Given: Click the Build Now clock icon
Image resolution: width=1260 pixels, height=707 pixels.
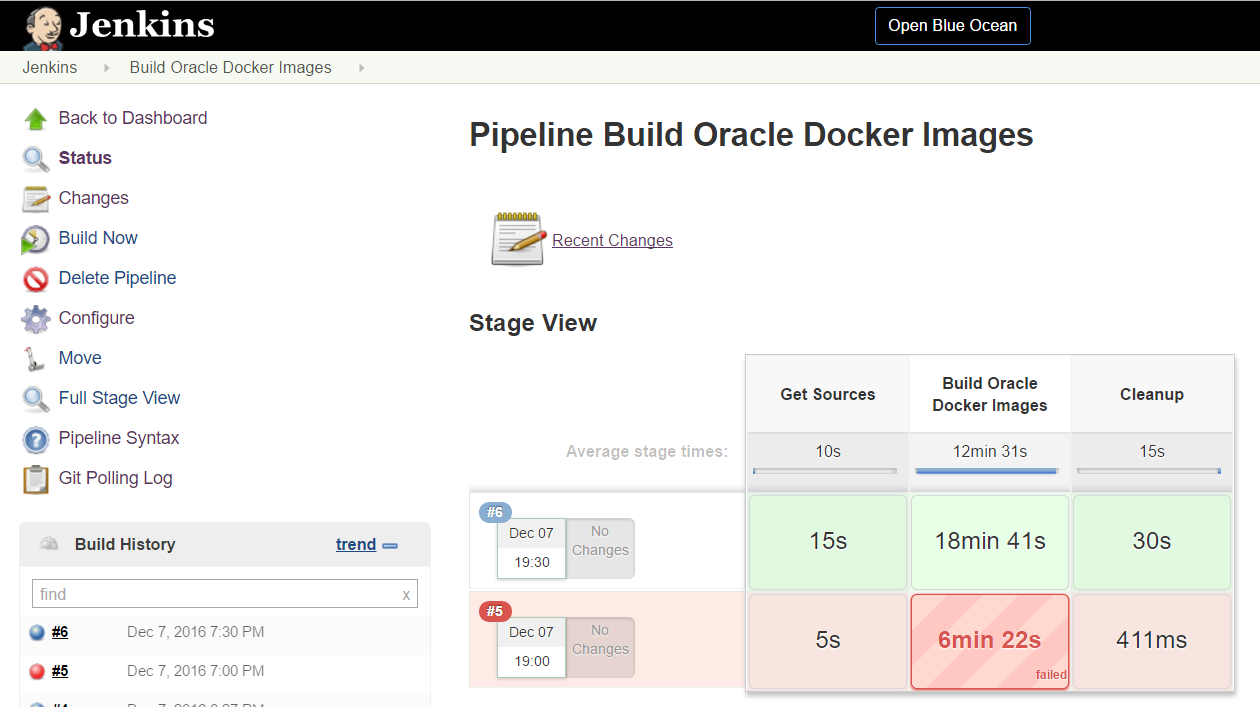Looking at the screenshot, I should 35,239.
